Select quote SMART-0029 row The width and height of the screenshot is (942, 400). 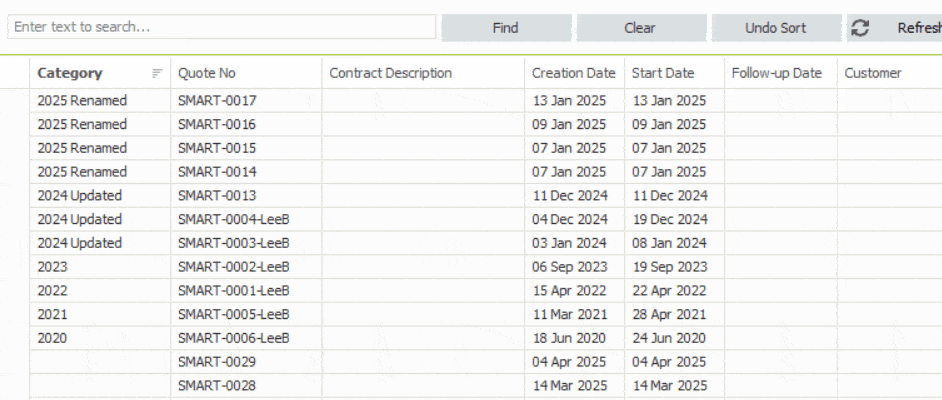(217, 362)
